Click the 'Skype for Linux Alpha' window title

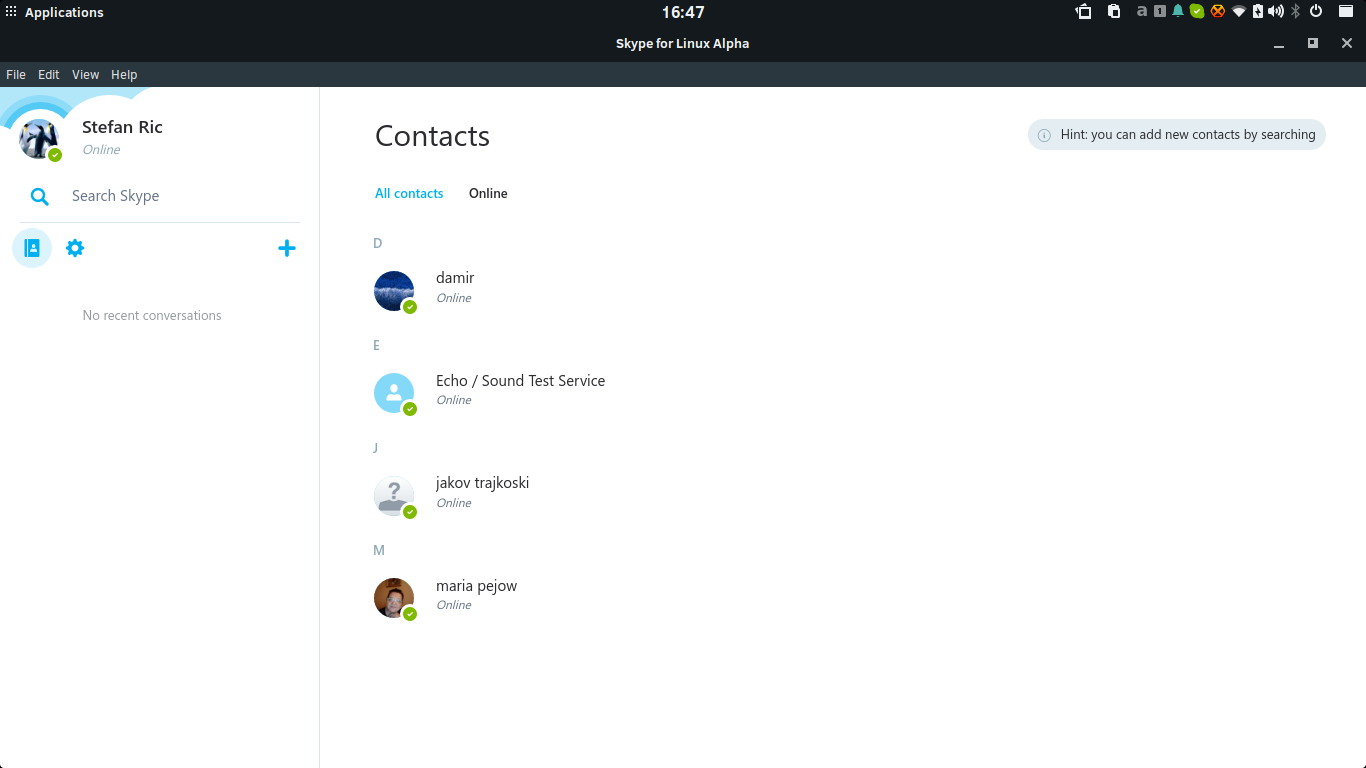pos(682,44)
